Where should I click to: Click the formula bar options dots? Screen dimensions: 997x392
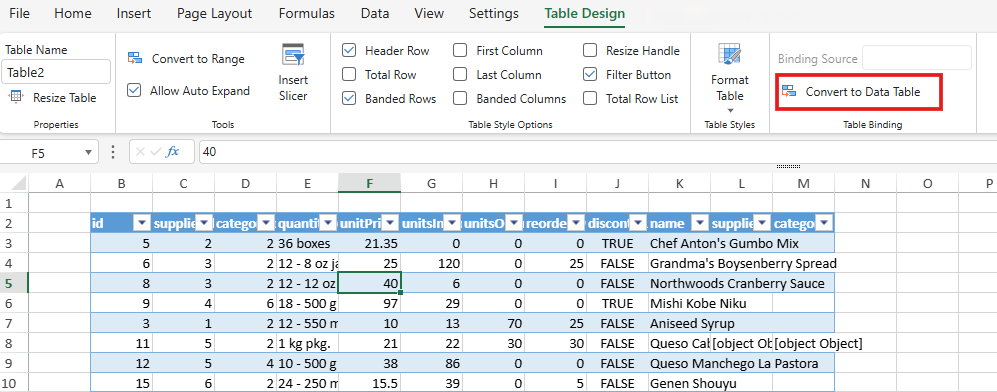point(113,152)
